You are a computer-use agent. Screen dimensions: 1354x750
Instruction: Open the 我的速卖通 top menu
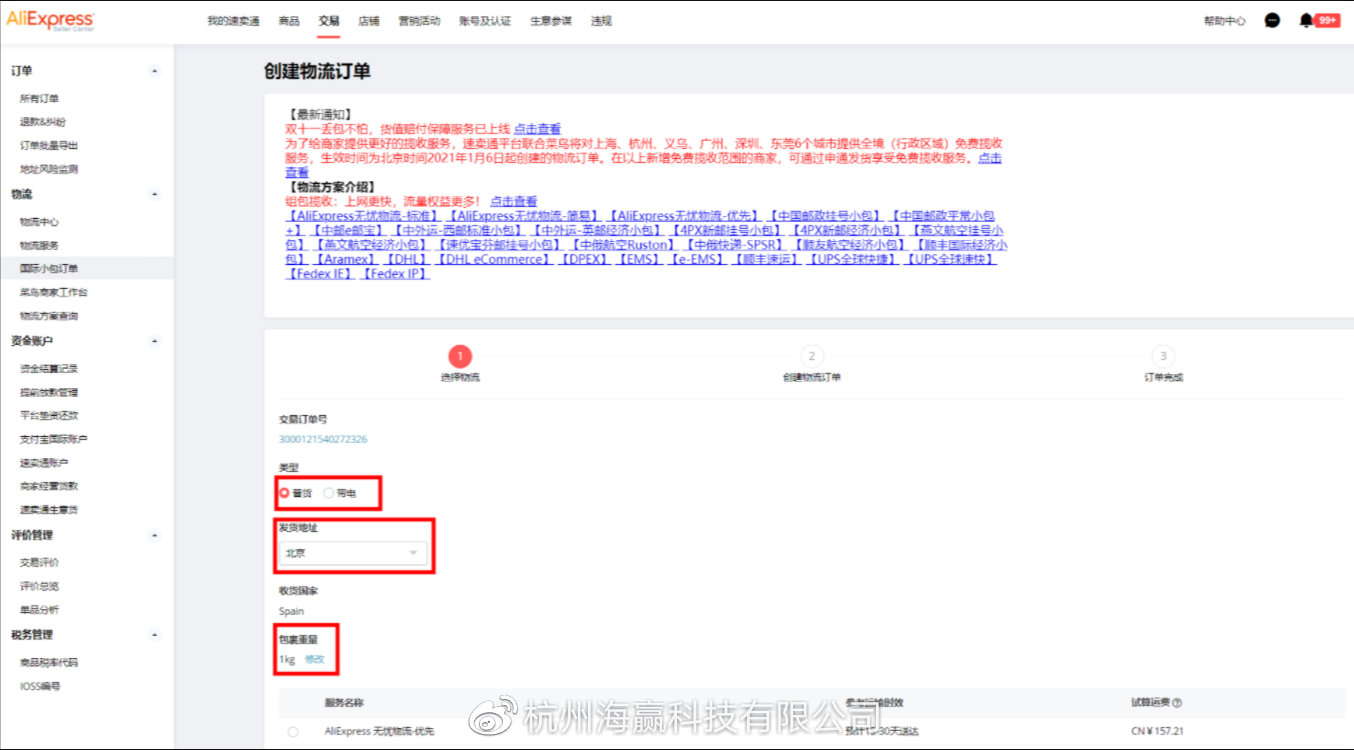point(233,21)
